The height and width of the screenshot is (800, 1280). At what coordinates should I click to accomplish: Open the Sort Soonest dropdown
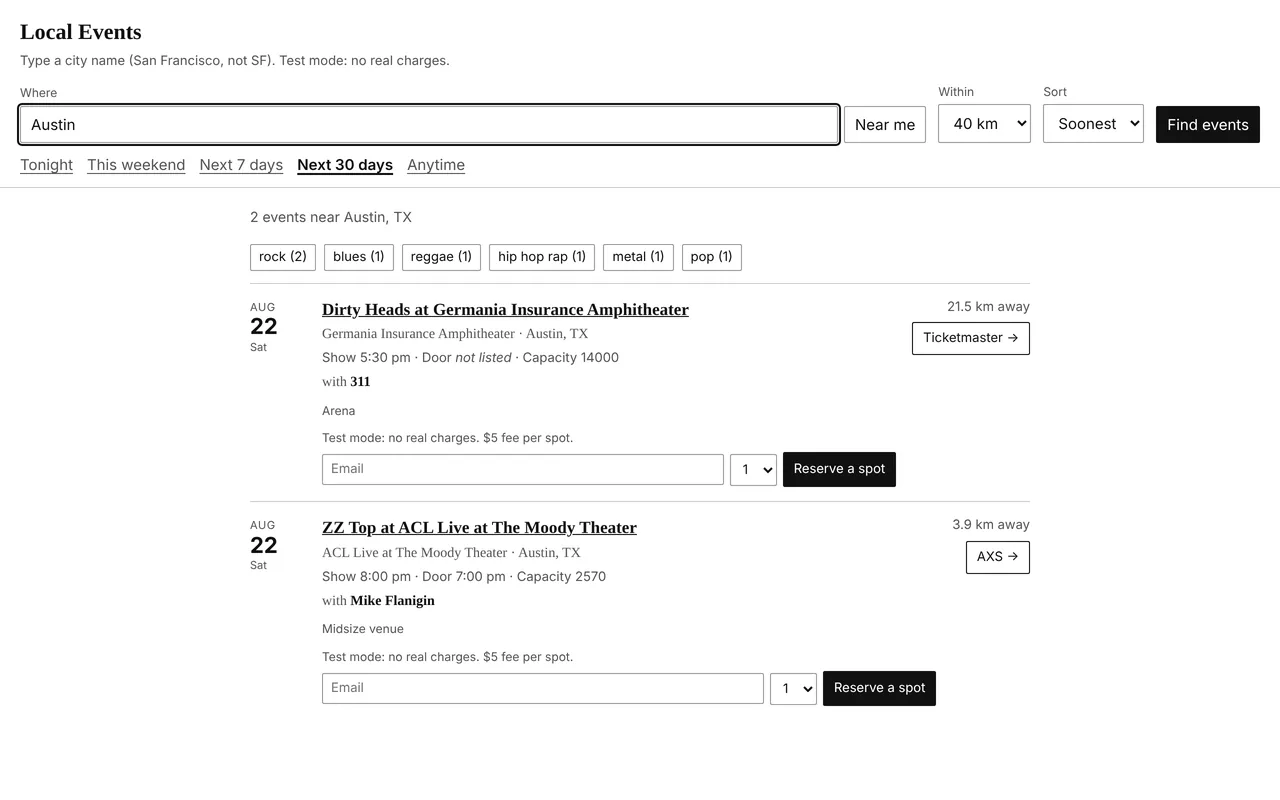pos(1093,123)
